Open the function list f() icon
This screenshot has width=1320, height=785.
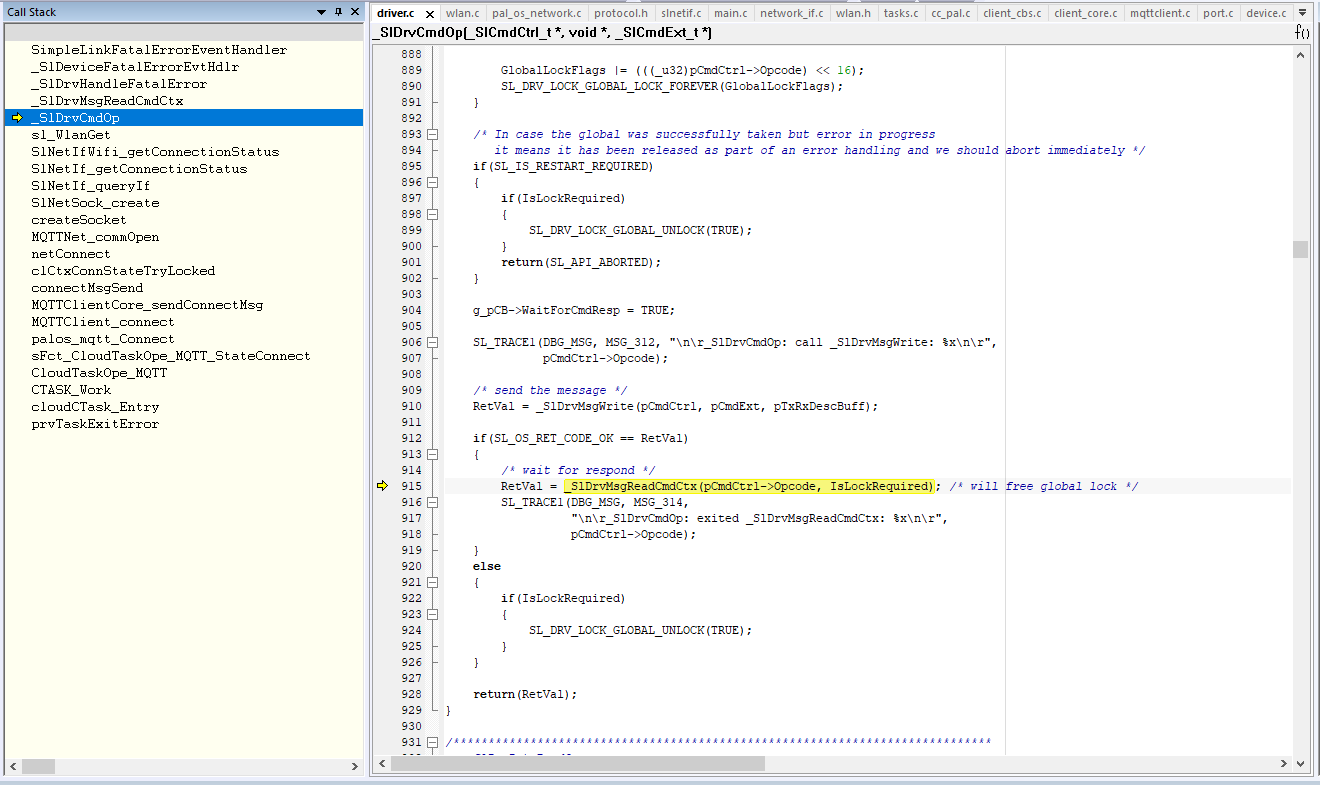pyautogui.click(x=1302, y=33)
